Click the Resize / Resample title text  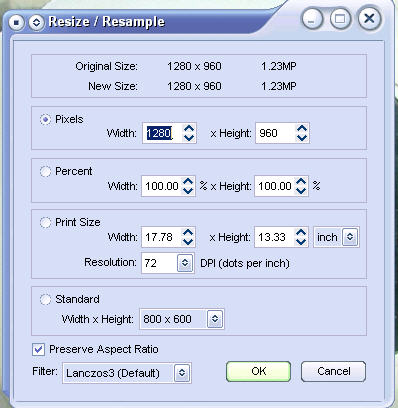[107, 22]
